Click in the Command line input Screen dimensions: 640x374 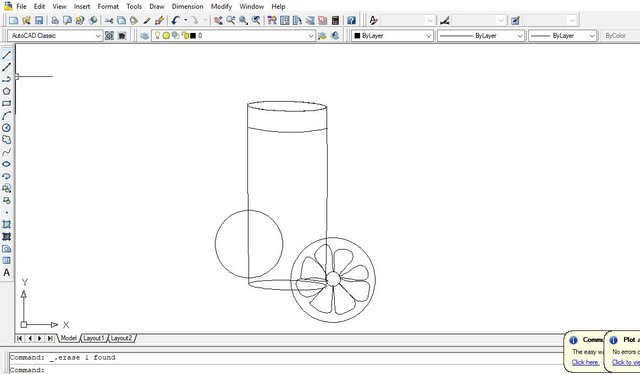[x=286, y=370]
